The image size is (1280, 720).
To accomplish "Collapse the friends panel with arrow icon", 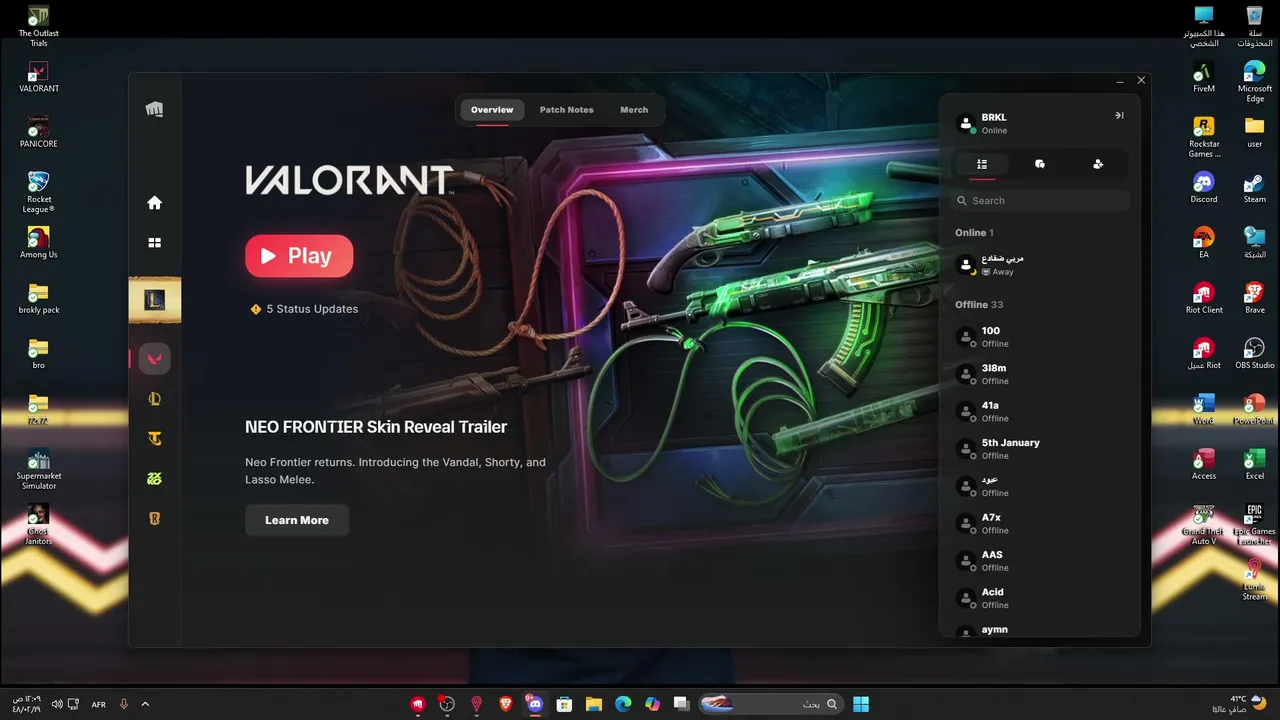I will pyautogui.click(x=1119, y=116).
